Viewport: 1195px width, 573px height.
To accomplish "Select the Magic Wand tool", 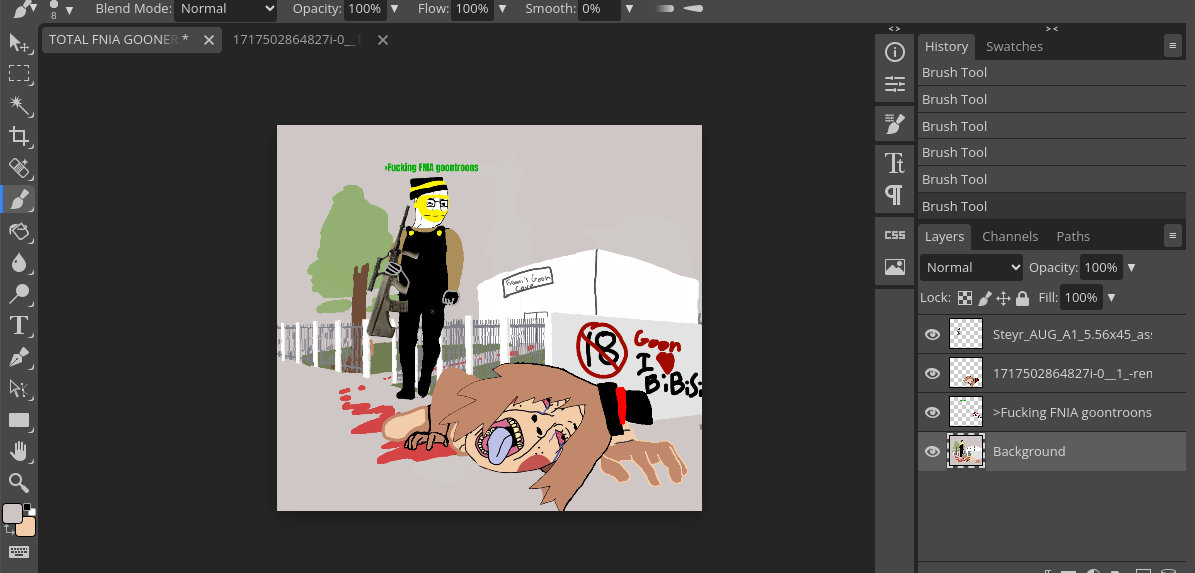I will [x=18, y=105].
